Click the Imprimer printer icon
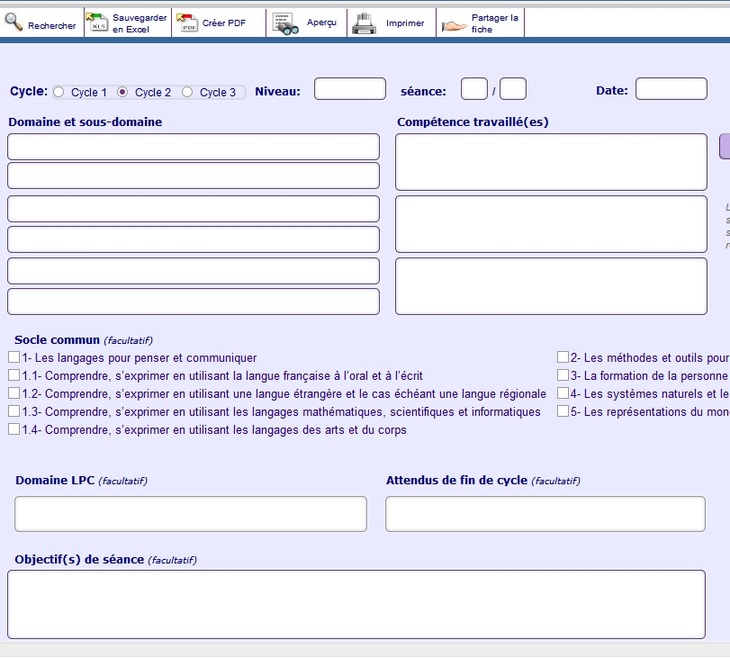Image resolution: width=730 pixels, height=658 pixels. point(364,23)
